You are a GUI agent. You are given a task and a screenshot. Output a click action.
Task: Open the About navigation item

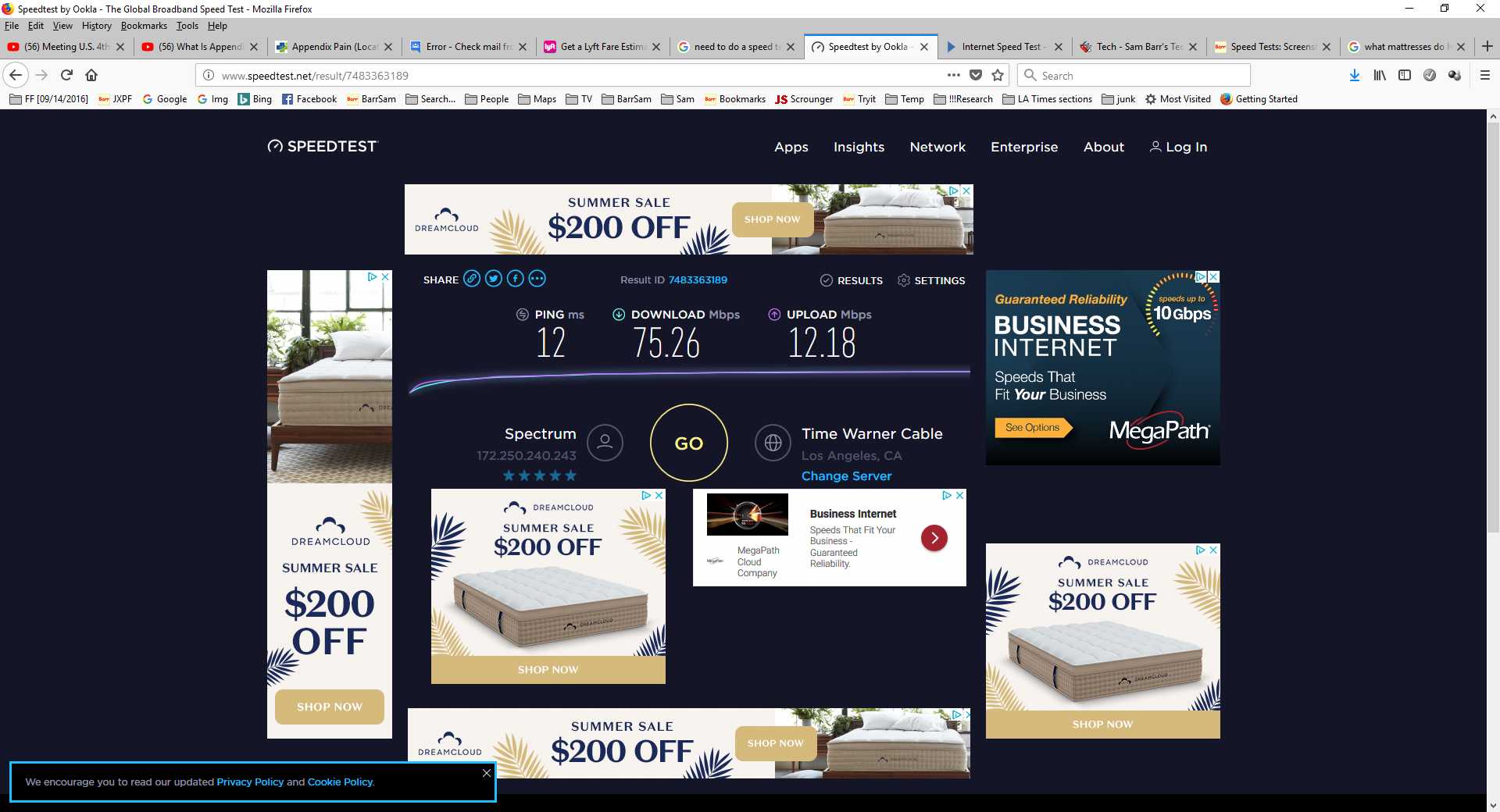point(1103,147)
